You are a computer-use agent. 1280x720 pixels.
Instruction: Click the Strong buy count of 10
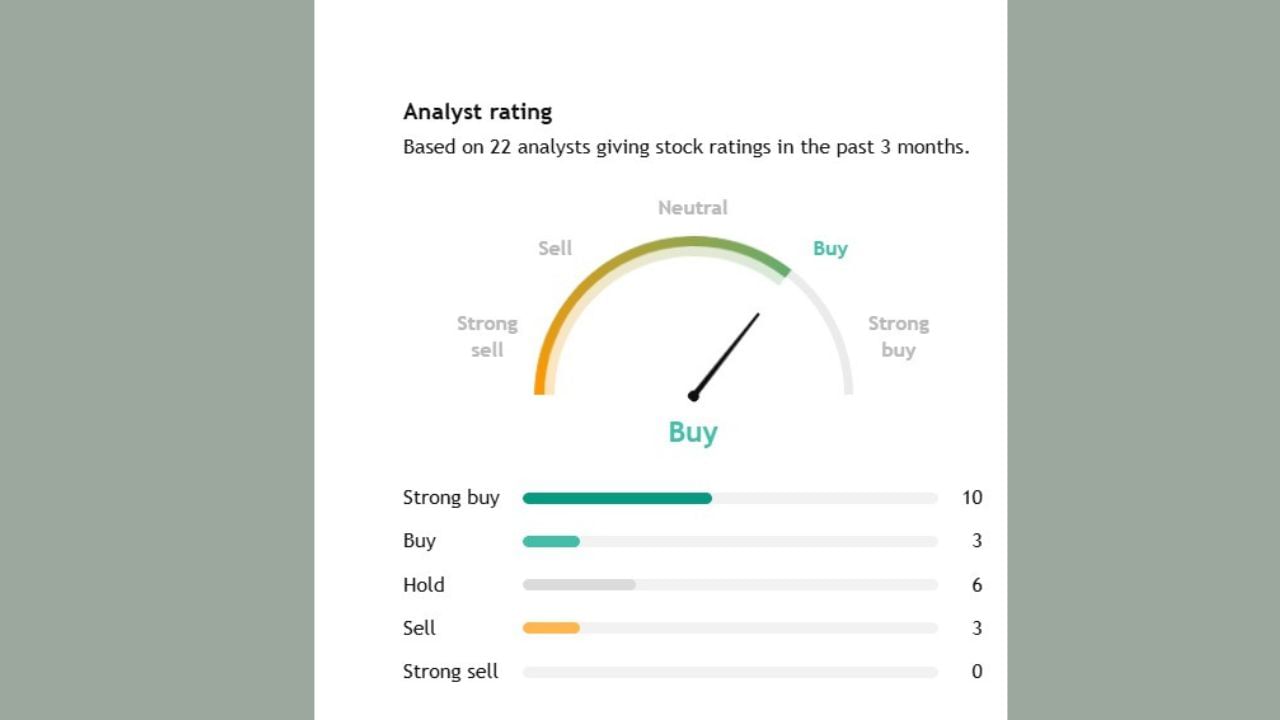click(972, 498)
